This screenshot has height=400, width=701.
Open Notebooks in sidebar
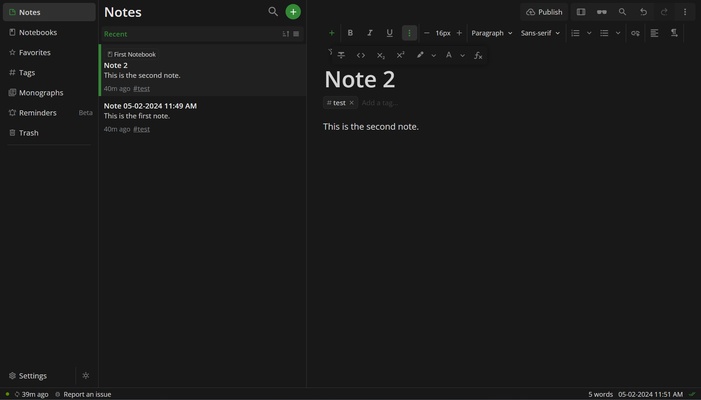tap(49, 32)
